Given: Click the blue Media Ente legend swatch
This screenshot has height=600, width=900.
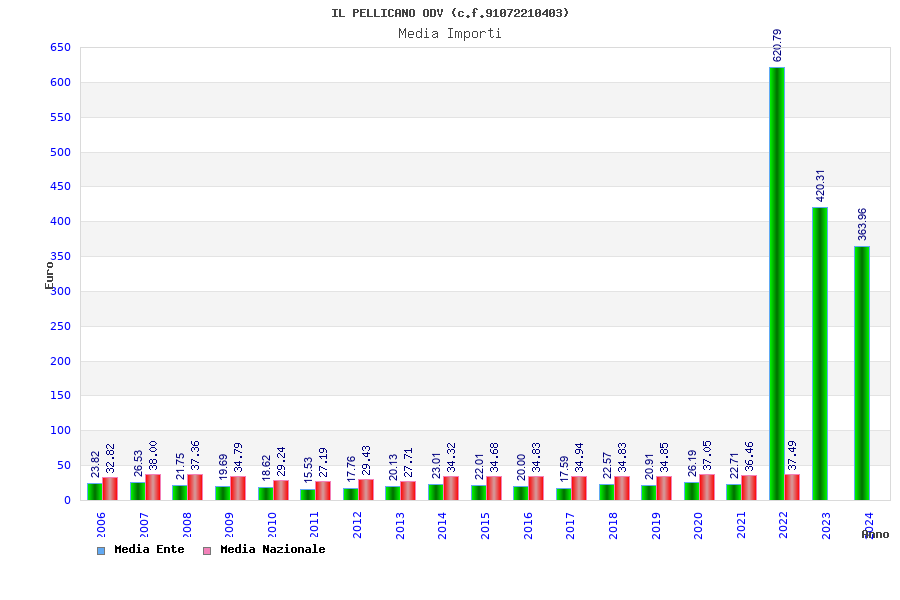Looking at the screenshot, I should [x=101, y=551].
